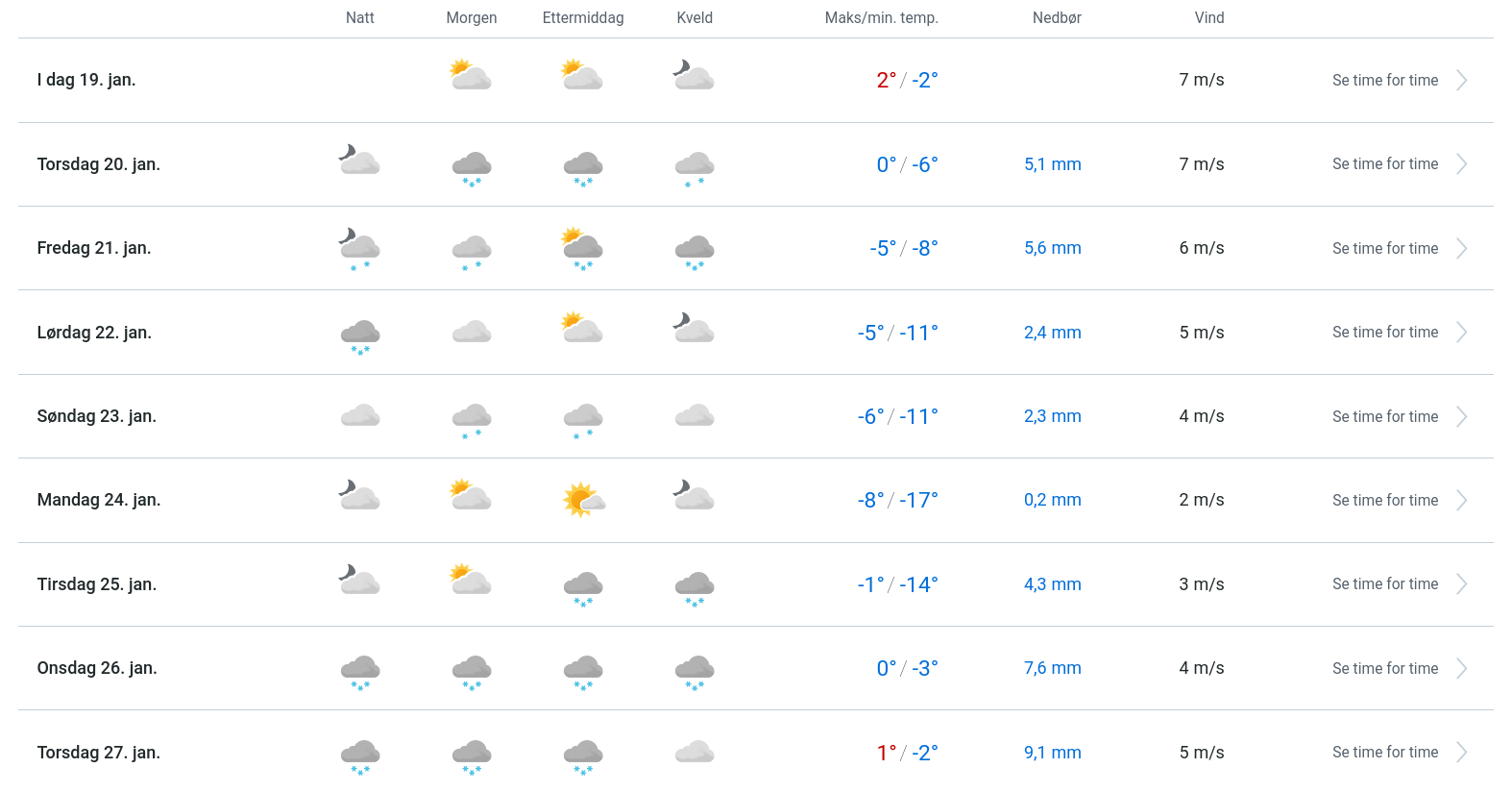This screenshot has height=793, width=1512.
Task: Click Torsdag 27. jan. night snow icon
Action: pyautogui.click(x=360, y=756)
